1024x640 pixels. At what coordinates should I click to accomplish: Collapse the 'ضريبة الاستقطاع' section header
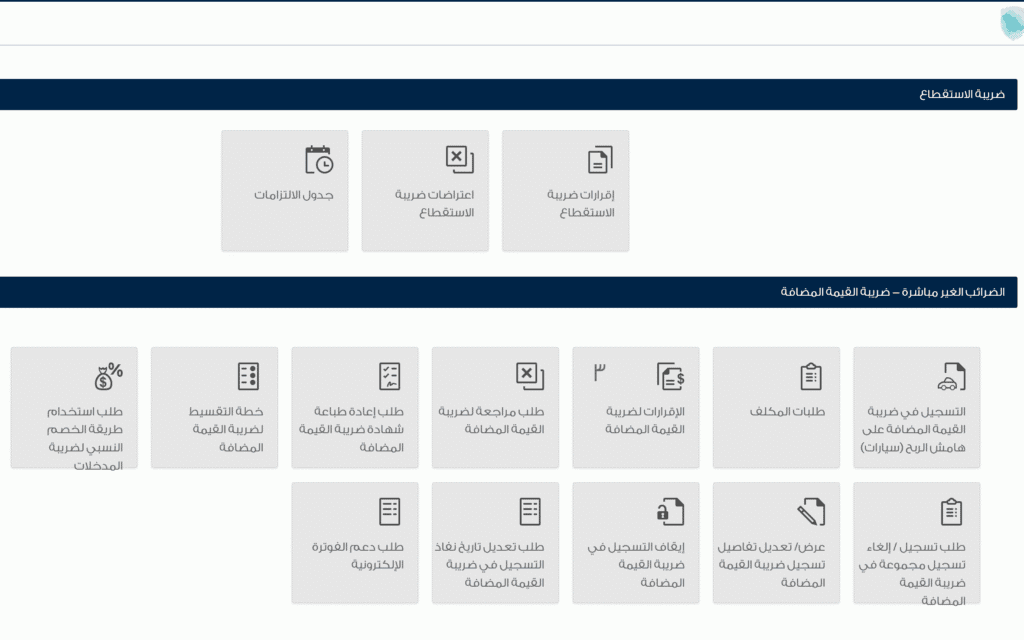(508, 95)
